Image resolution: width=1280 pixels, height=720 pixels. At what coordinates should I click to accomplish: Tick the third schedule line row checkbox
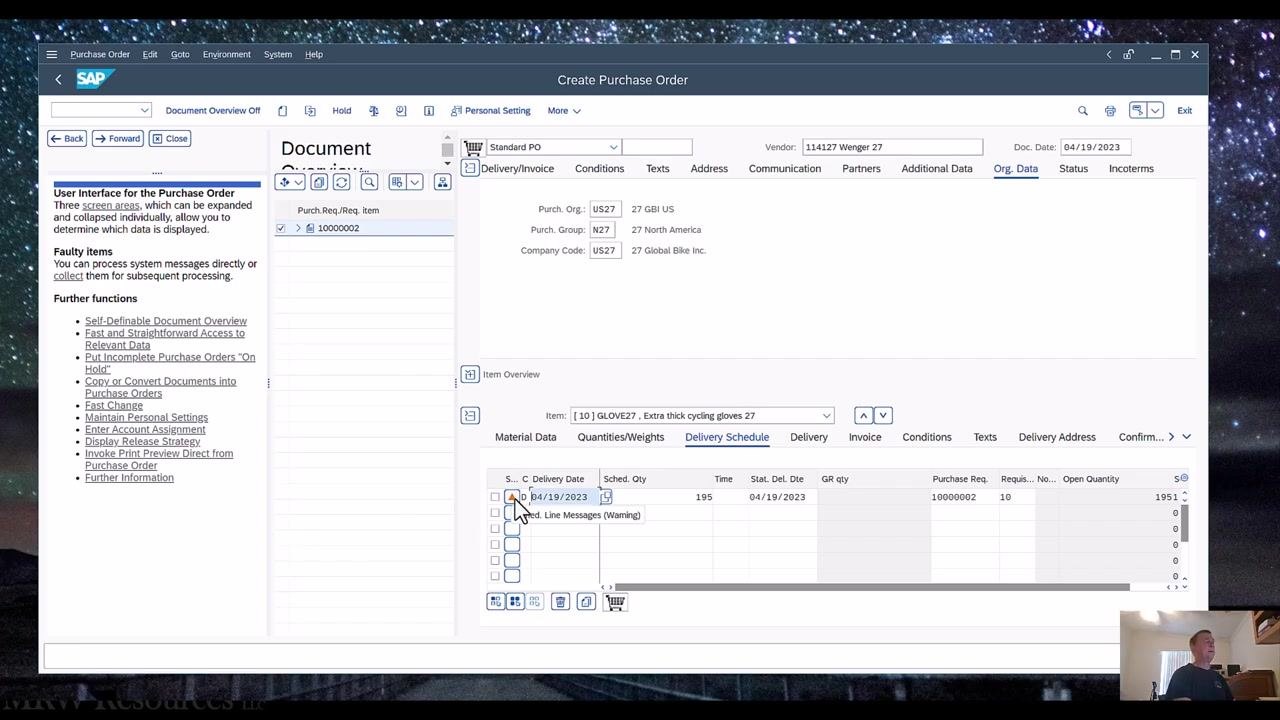[x=495, y=529]
